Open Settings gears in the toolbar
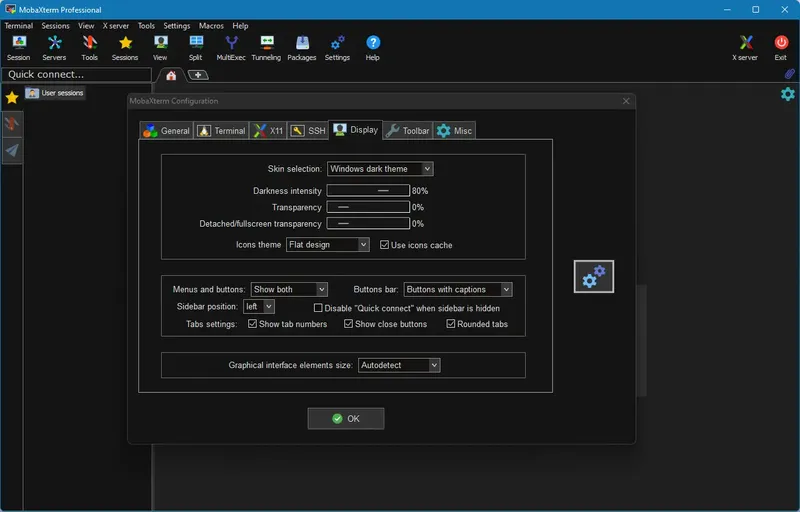 click(x=337, y=48)
